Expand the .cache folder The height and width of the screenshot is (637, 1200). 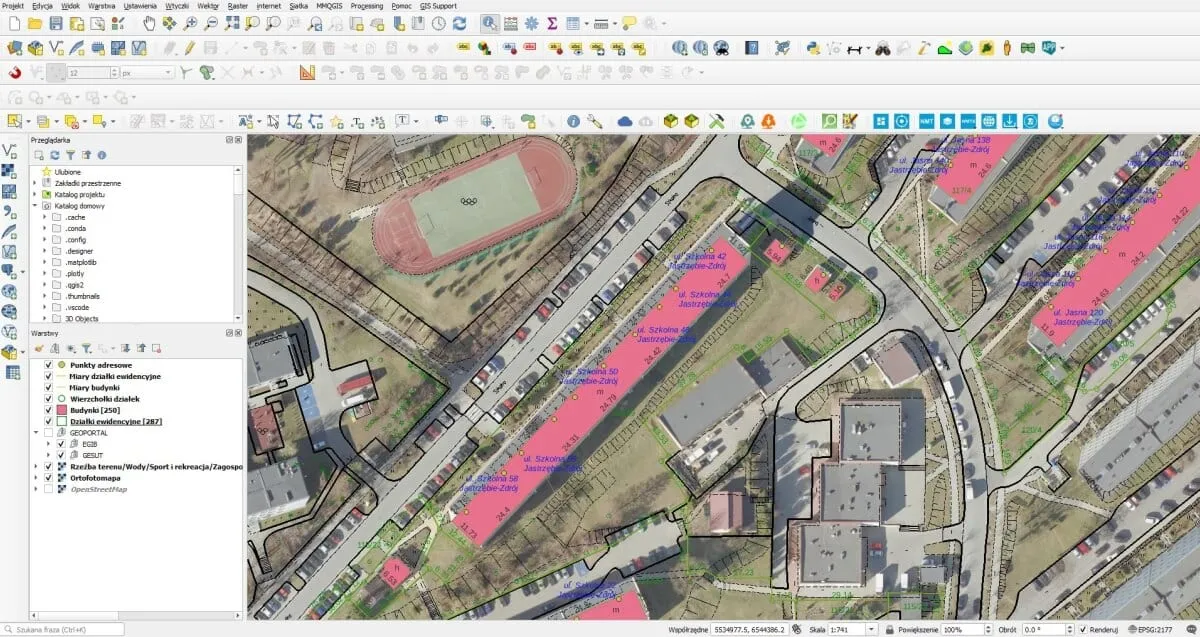coord(45,217)
